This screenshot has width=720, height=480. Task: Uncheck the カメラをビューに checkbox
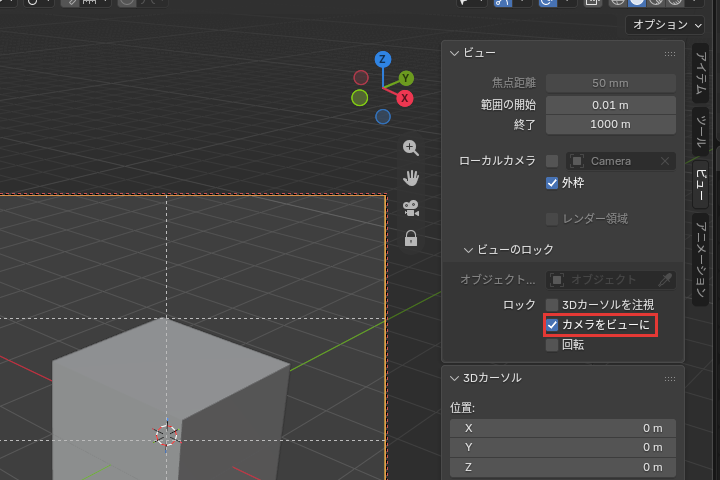[x=552, y=325]
